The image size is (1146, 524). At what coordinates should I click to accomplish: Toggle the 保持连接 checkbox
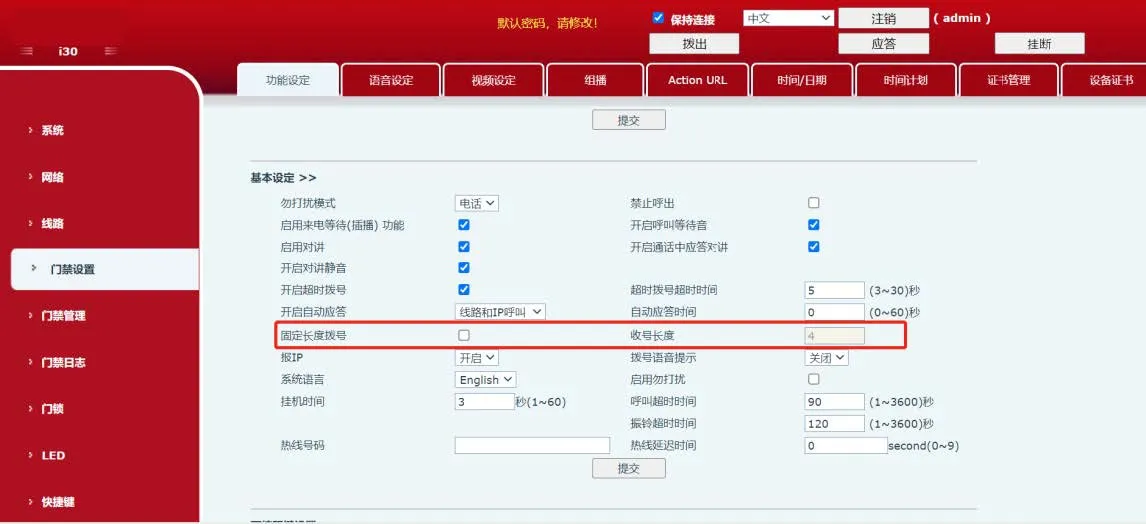pyautogui.click(x=658, y=18)
